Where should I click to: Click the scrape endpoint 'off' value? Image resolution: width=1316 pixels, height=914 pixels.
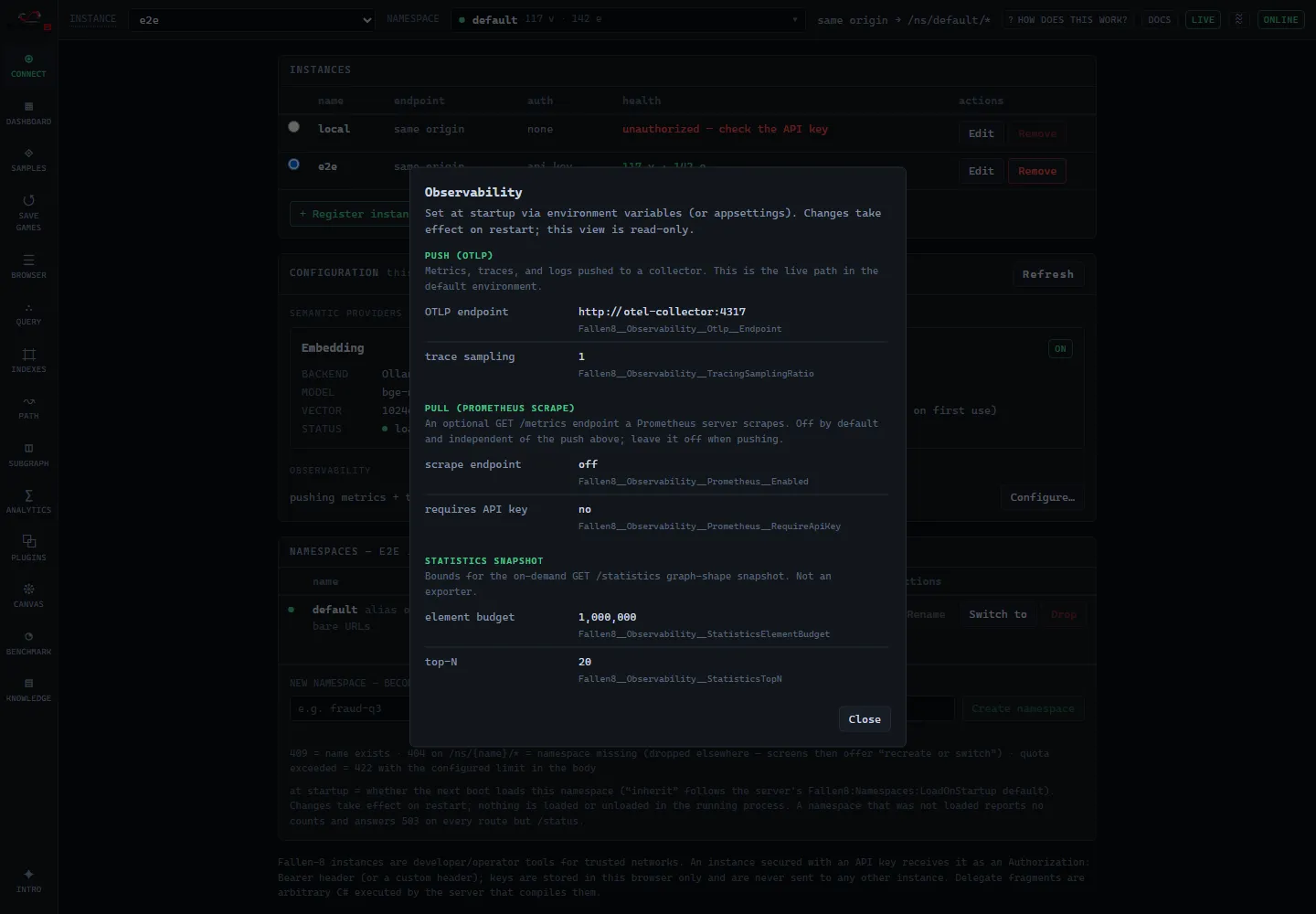click(588, 464)
